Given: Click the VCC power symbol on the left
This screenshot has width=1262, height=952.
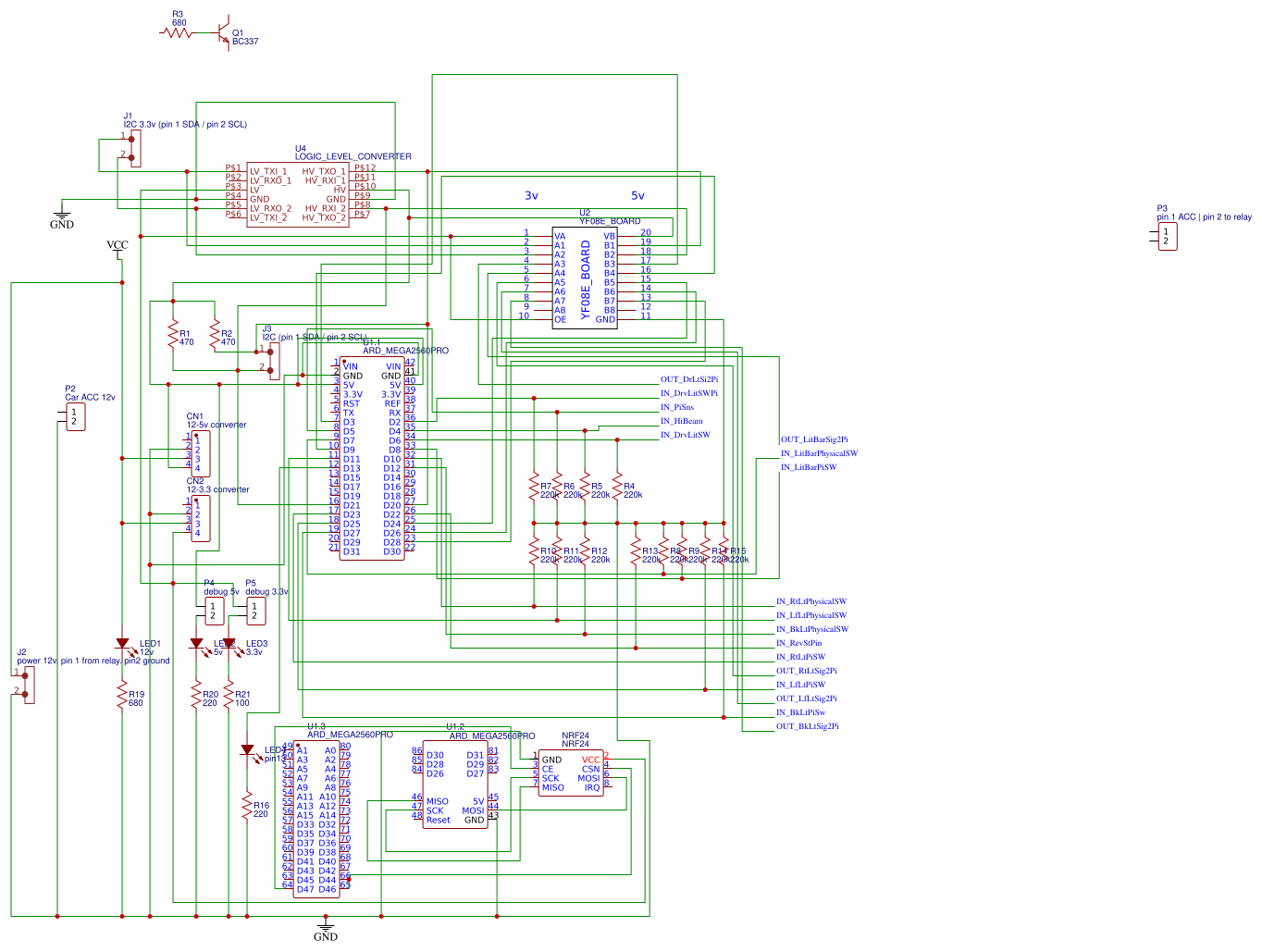Looking at the screenshot, I should 117,248.
